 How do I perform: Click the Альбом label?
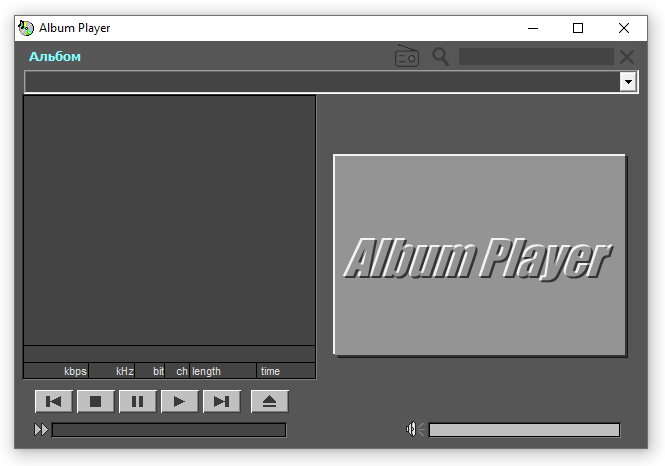55,56
